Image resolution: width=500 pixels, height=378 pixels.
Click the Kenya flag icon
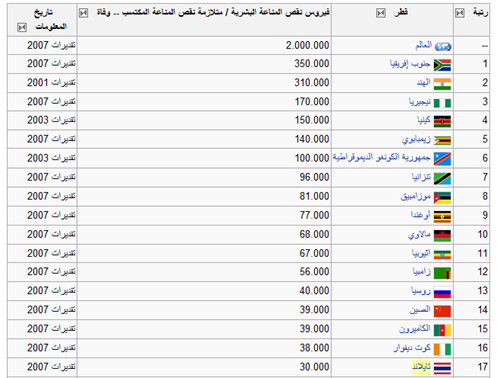coord(442,122)
